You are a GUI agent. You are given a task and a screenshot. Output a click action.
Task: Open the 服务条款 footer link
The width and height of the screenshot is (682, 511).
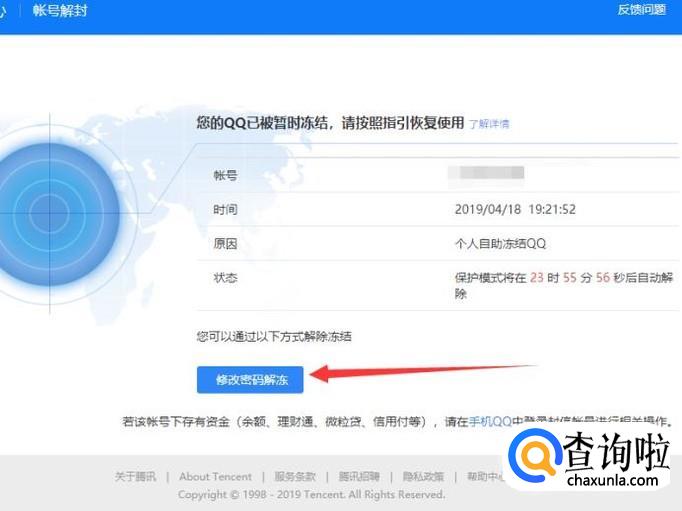click(295, 477)
